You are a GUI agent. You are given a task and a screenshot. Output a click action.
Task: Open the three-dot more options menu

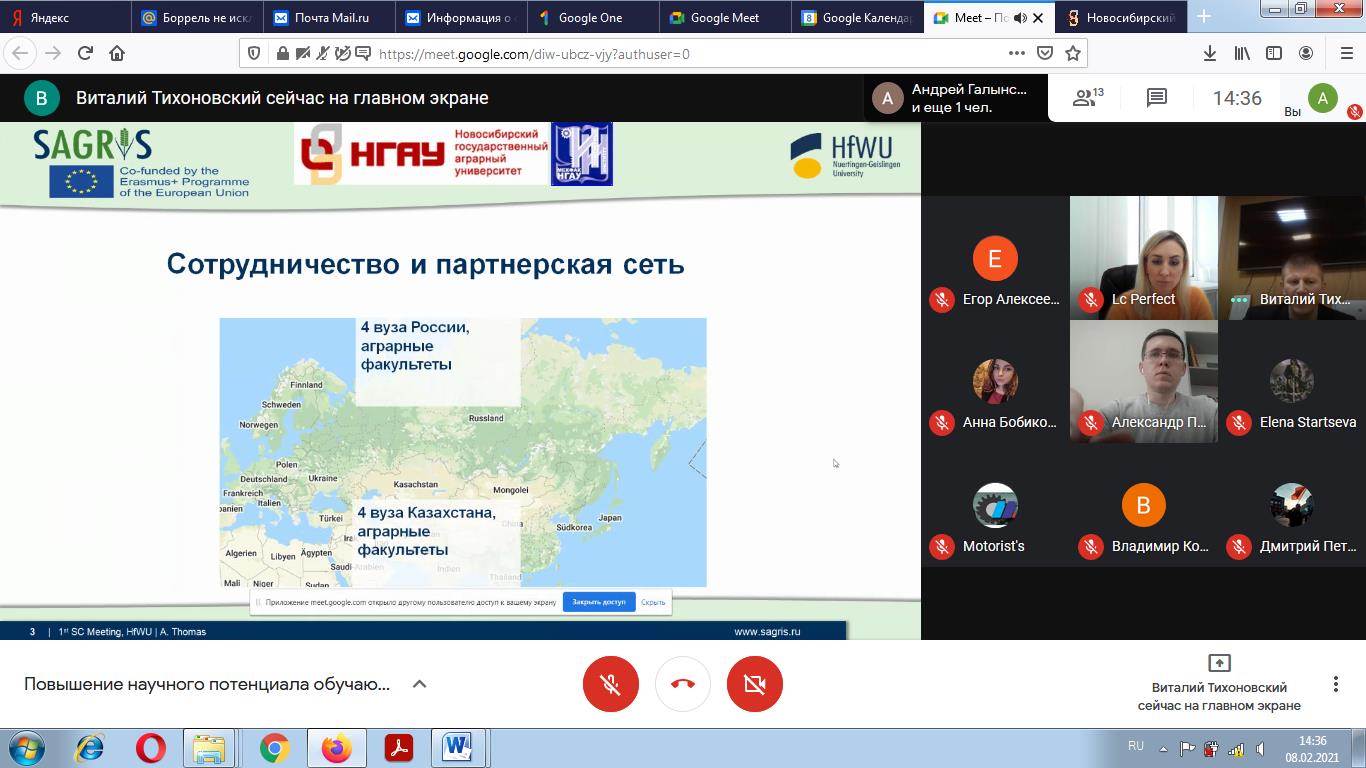click(x=1335, y=684)
